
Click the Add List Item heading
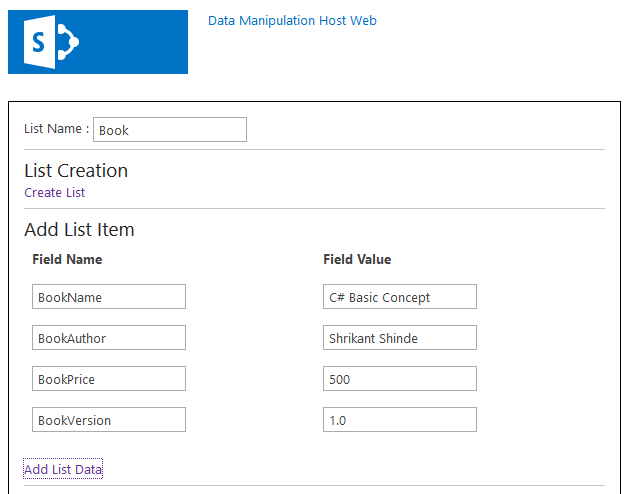(79, 230)
